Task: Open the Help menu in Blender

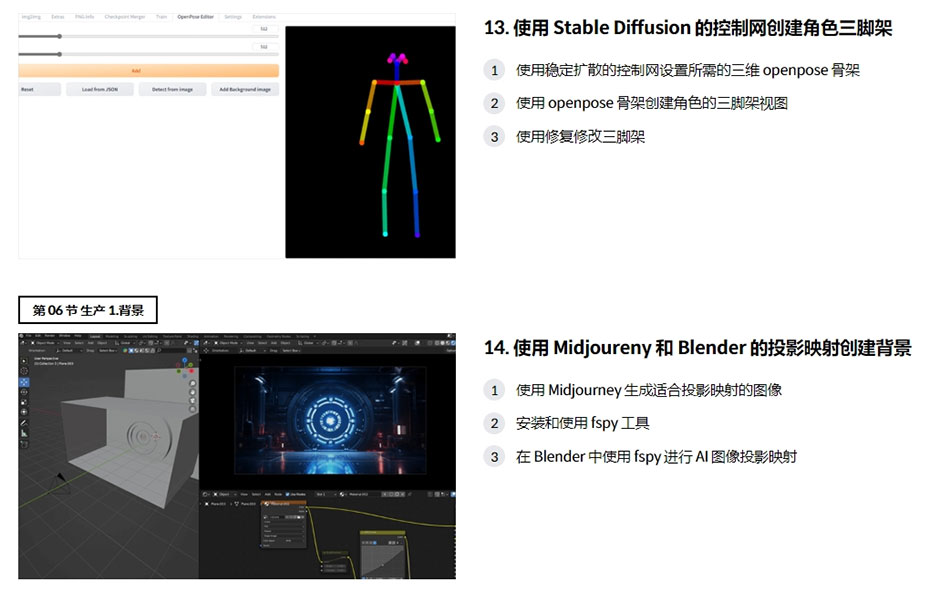Action: click(x=78, y=336)
